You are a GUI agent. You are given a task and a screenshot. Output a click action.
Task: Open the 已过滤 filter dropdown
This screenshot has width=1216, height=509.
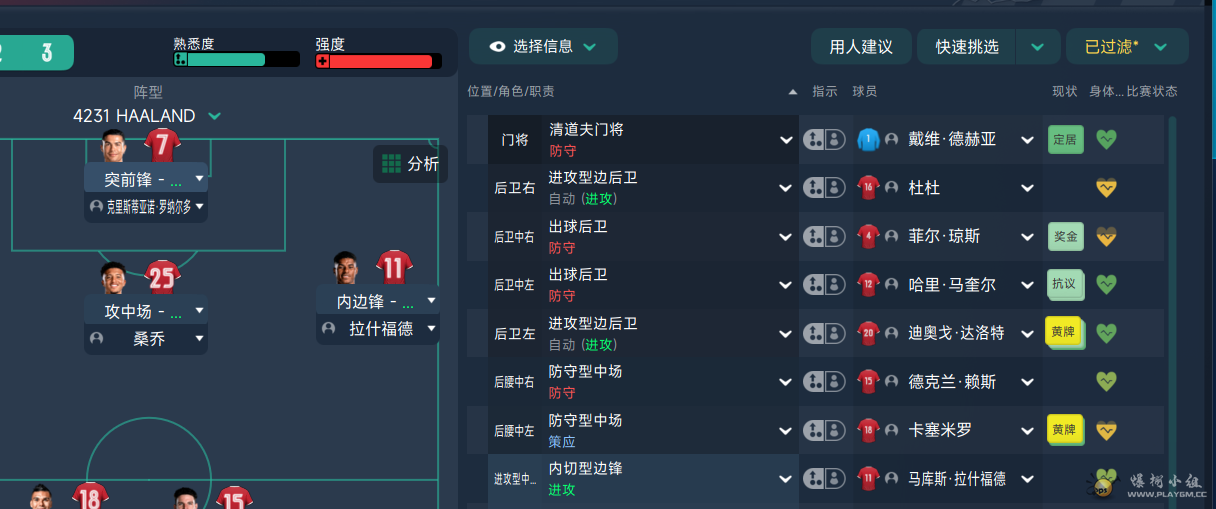click(1127, 46)
